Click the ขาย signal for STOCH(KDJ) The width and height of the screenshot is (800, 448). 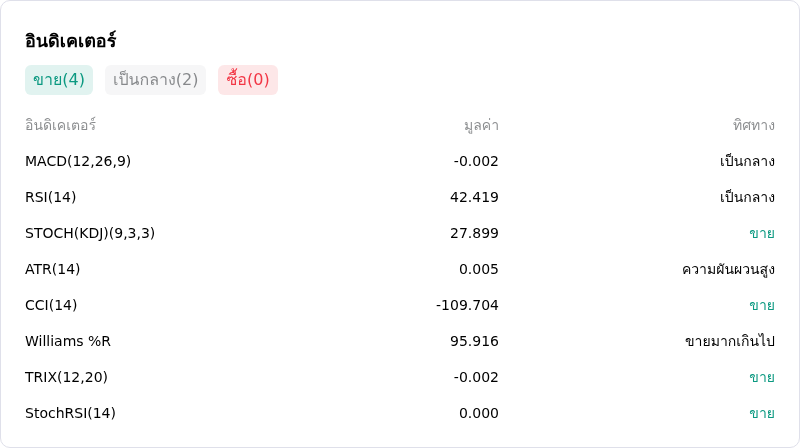pos(762,233)
